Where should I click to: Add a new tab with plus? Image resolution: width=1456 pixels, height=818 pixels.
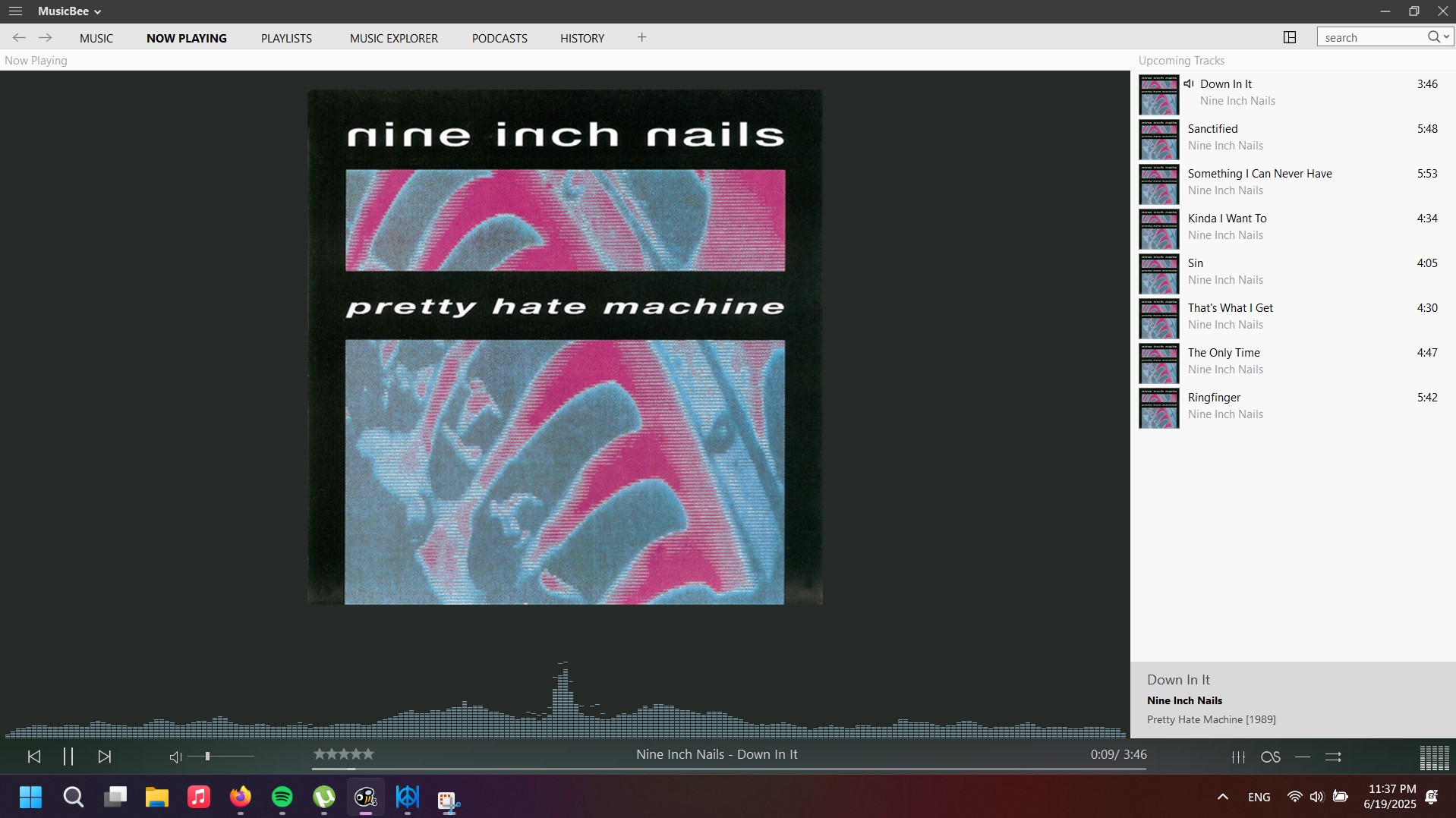641,37
